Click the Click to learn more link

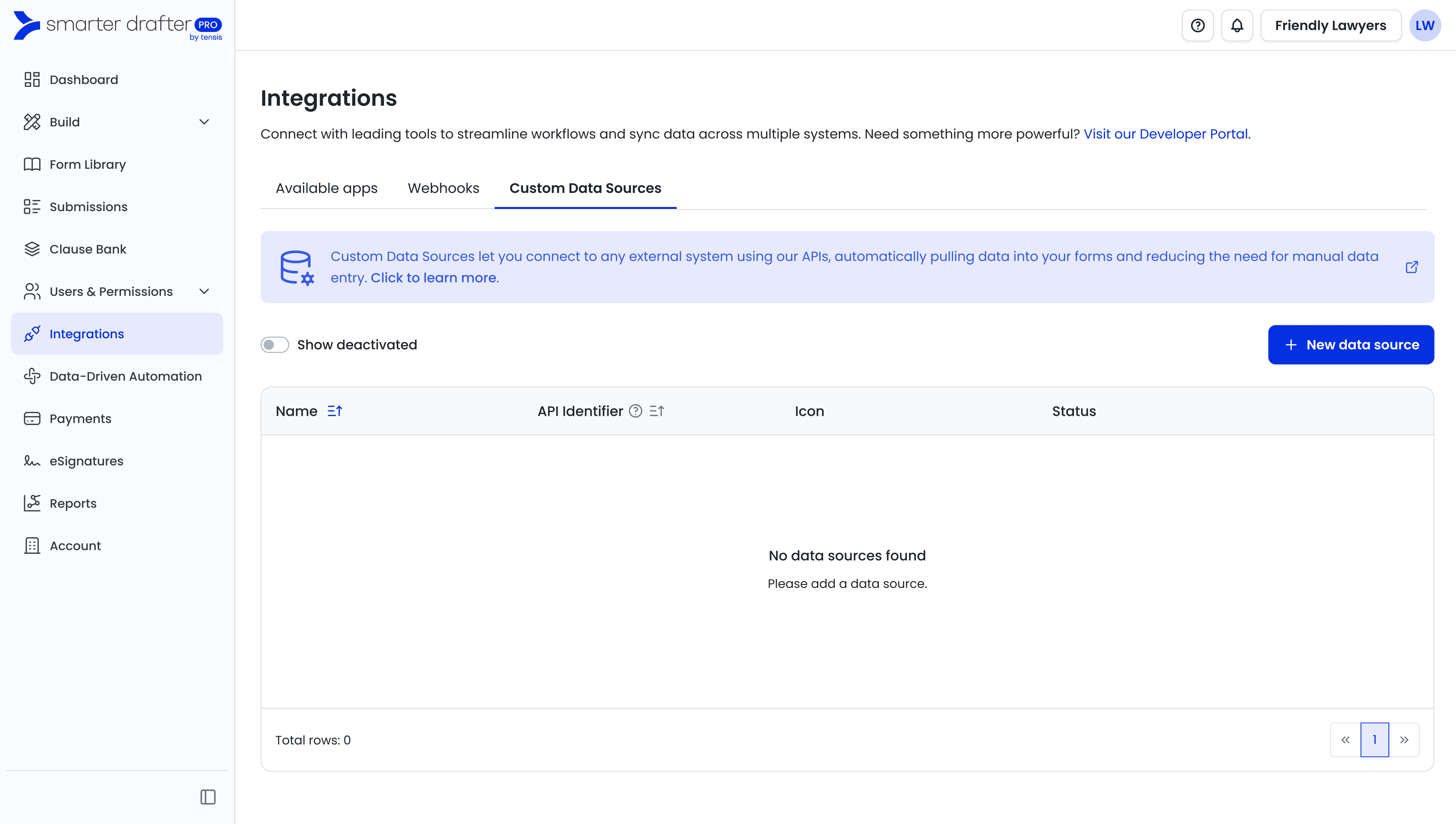(435, 278)
